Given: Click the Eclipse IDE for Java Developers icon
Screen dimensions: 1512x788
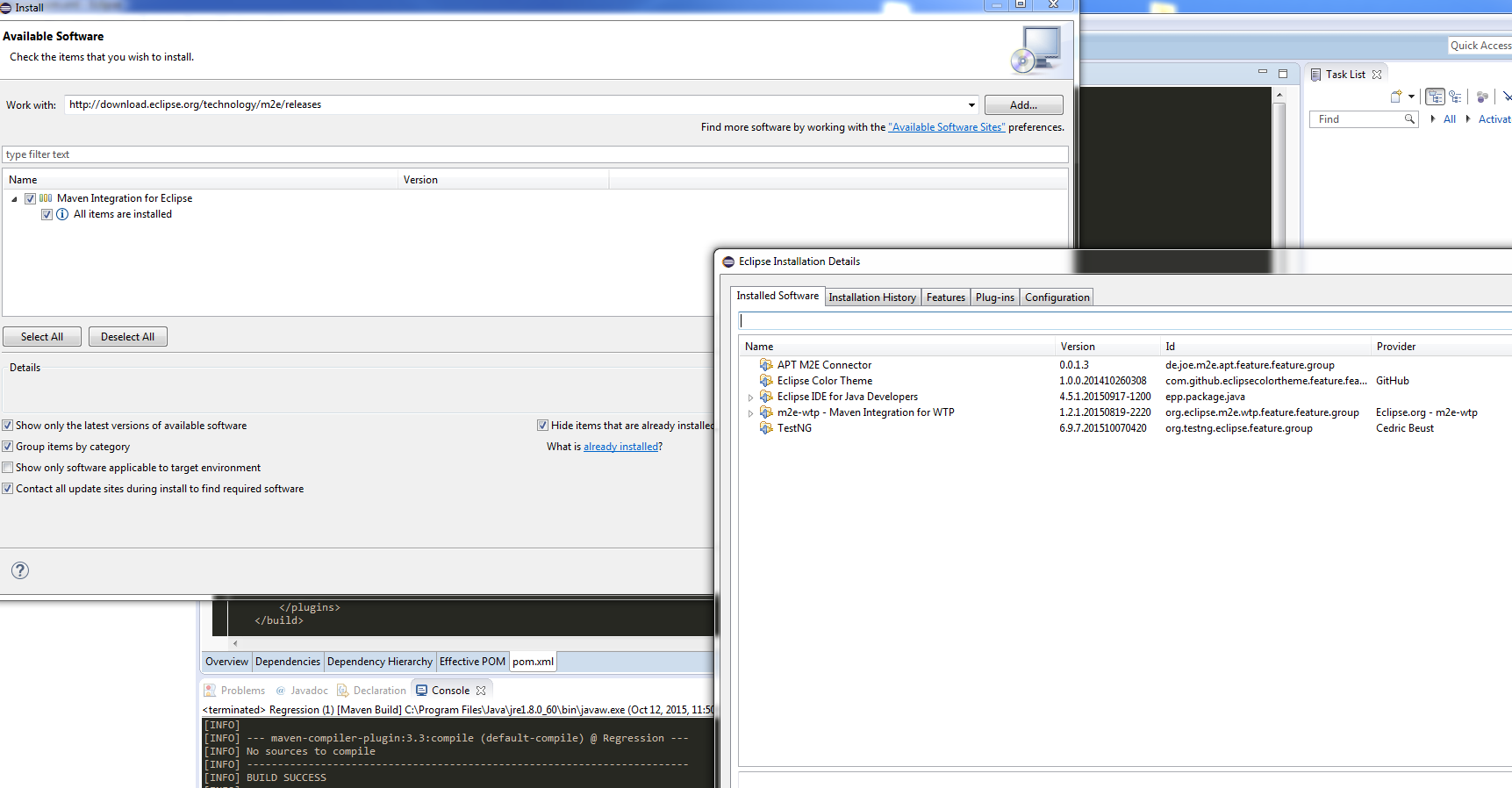Looking at the screenshot, I should point(766,397).
